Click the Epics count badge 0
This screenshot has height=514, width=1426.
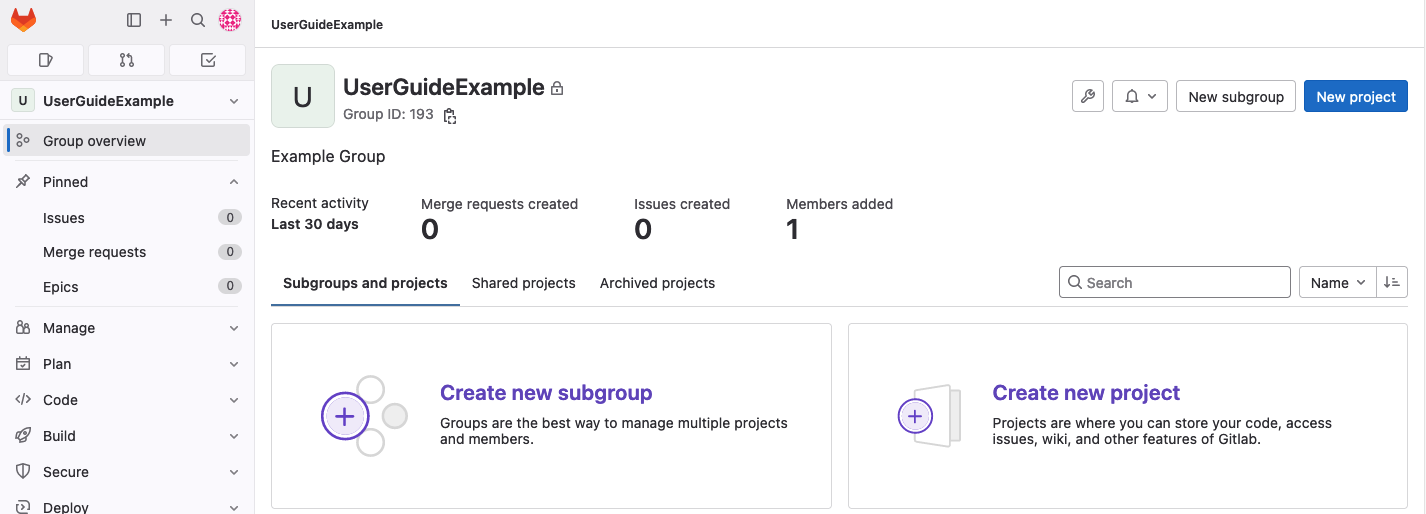tap(230, 287)
